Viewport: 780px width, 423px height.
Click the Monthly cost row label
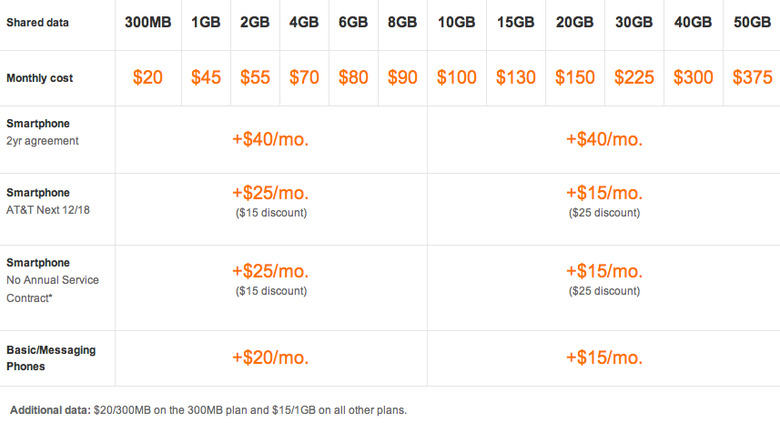tap(39, 78)
